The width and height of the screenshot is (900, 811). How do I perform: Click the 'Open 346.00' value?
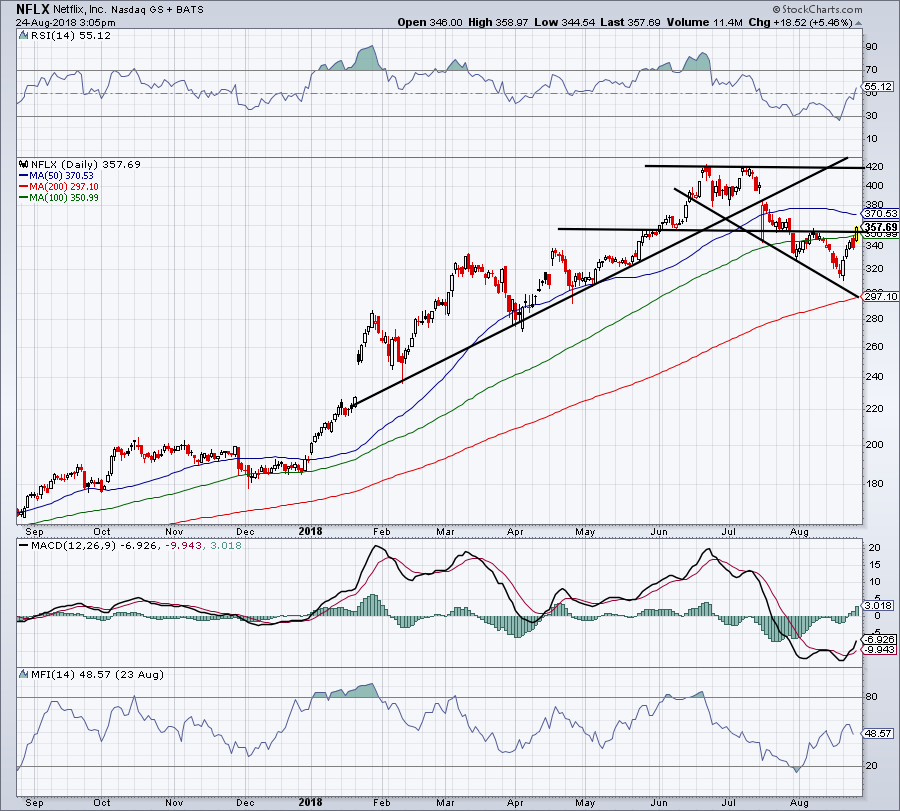430,22
